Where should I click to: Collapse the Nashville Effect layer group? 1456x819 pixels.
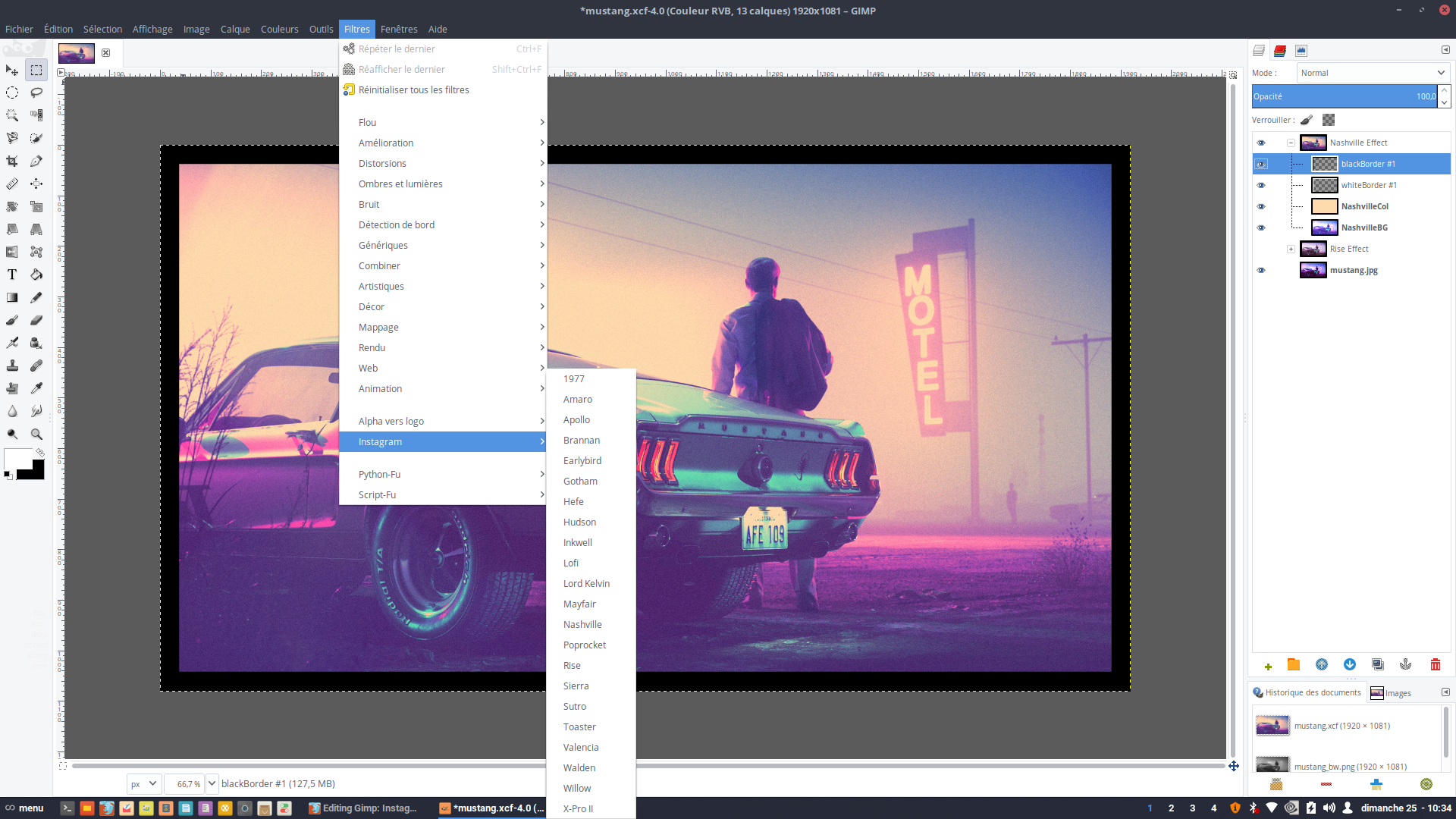point(1290,143)
